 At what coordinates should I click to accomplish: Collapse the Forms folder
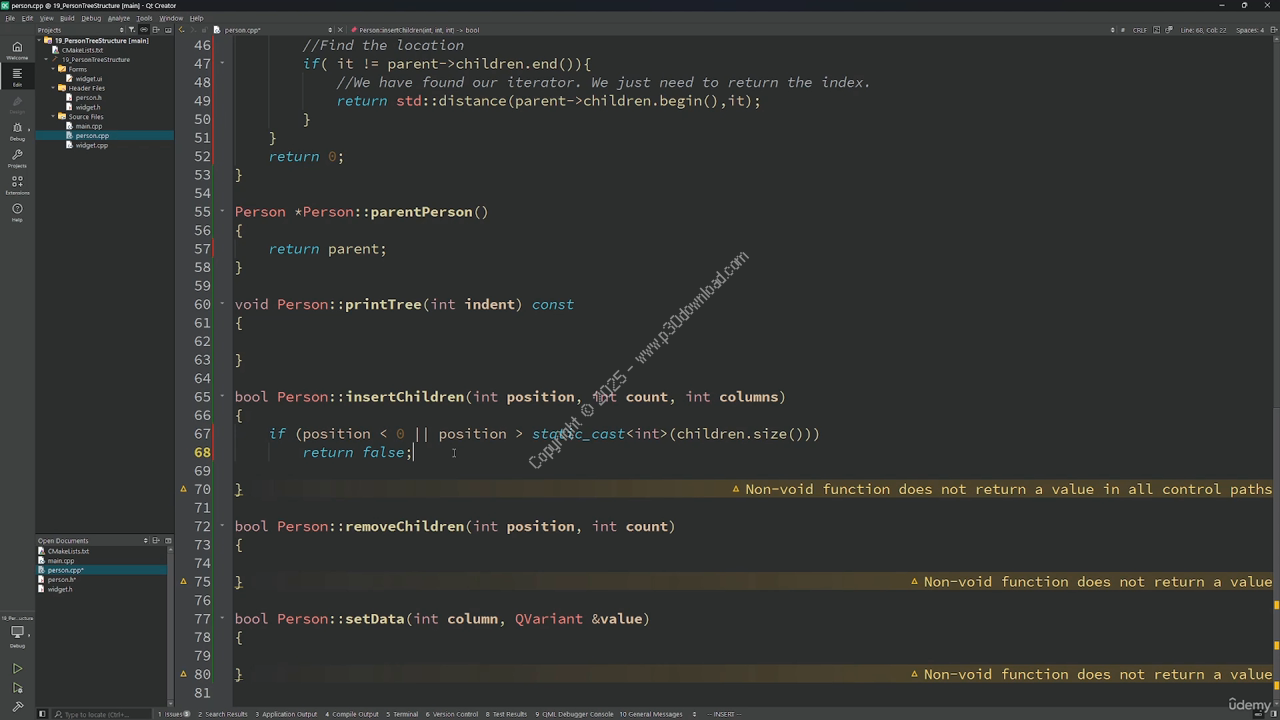tap(54, 69)
